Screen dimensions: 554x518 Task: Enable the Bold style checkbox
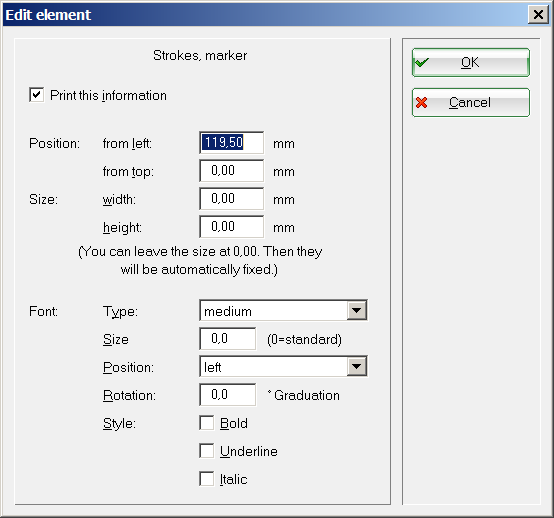206,423
